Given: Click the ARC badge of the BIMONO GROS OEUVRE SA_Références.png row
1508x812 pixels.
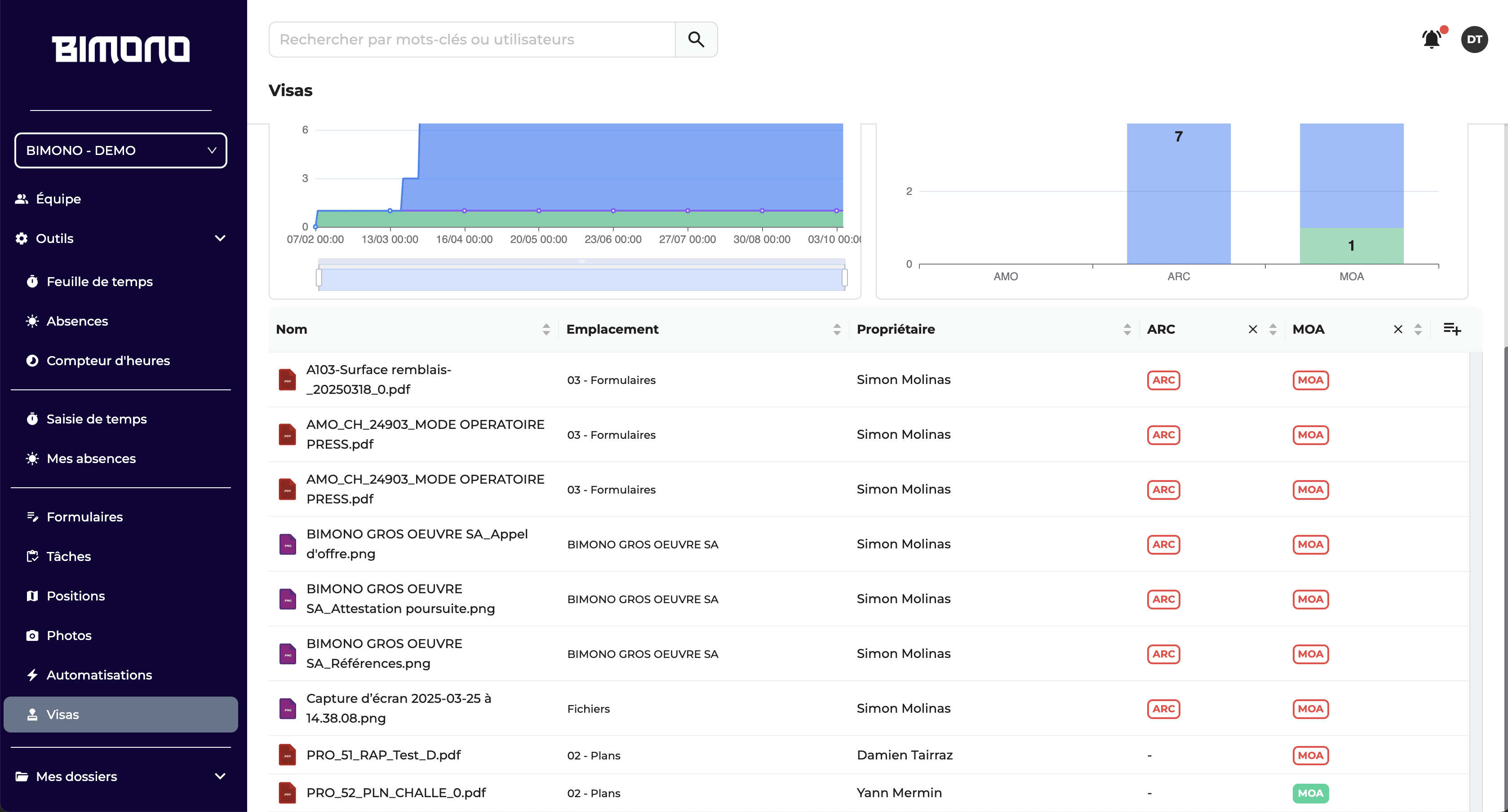Looking at the screenshot, I should click(1163, 654).
